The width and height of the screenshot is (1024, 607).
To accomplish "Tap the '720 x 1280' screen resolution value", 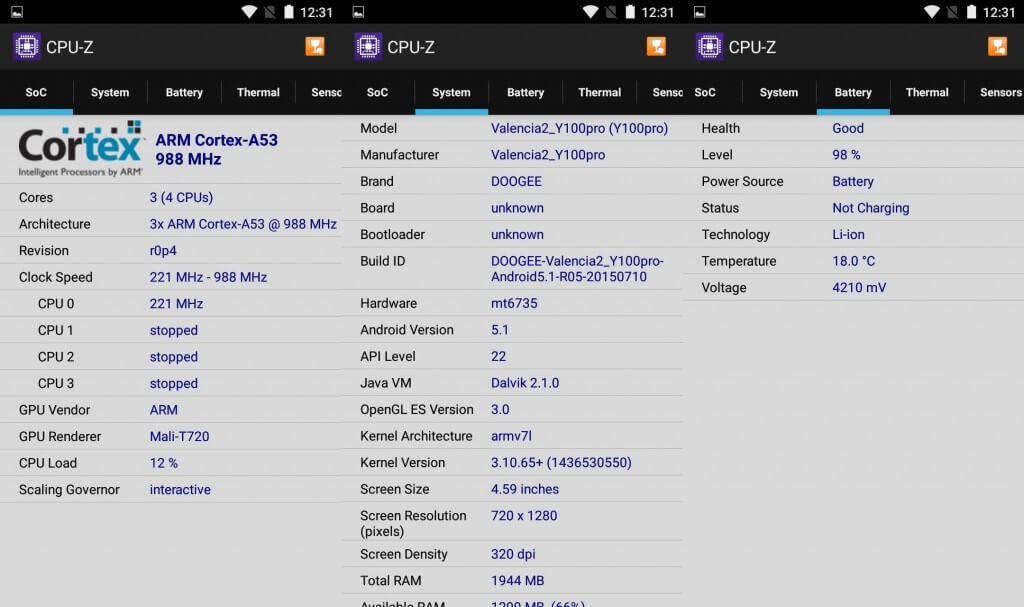I will point(524,516).
